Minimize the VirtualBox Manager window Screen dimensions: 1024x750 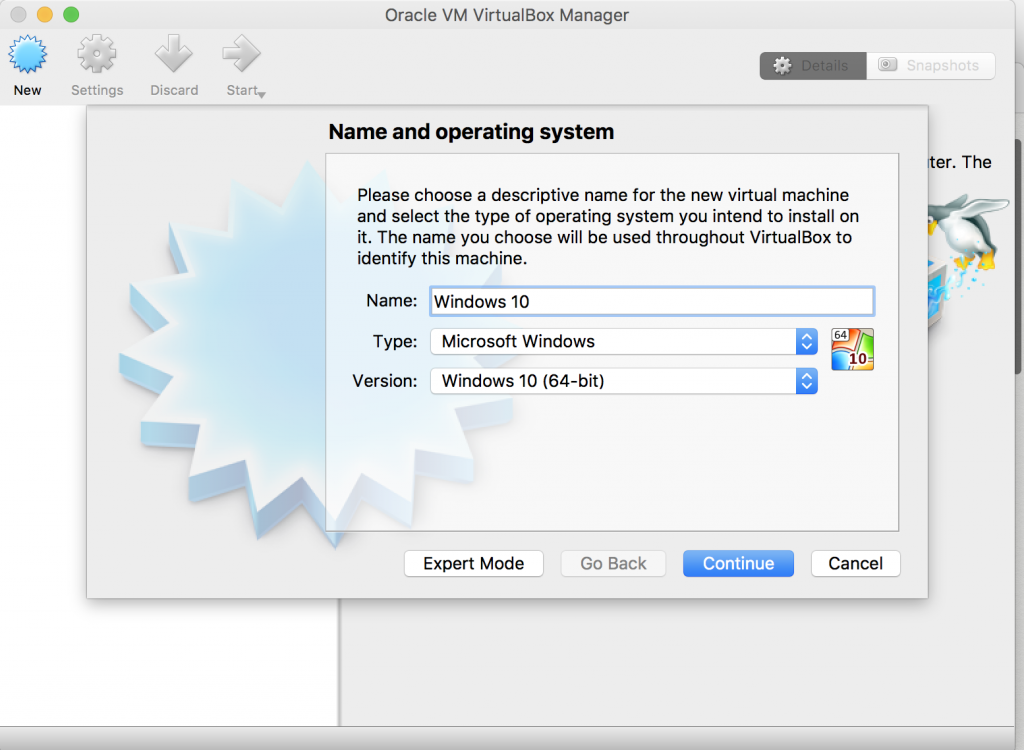tap(44, 14)
